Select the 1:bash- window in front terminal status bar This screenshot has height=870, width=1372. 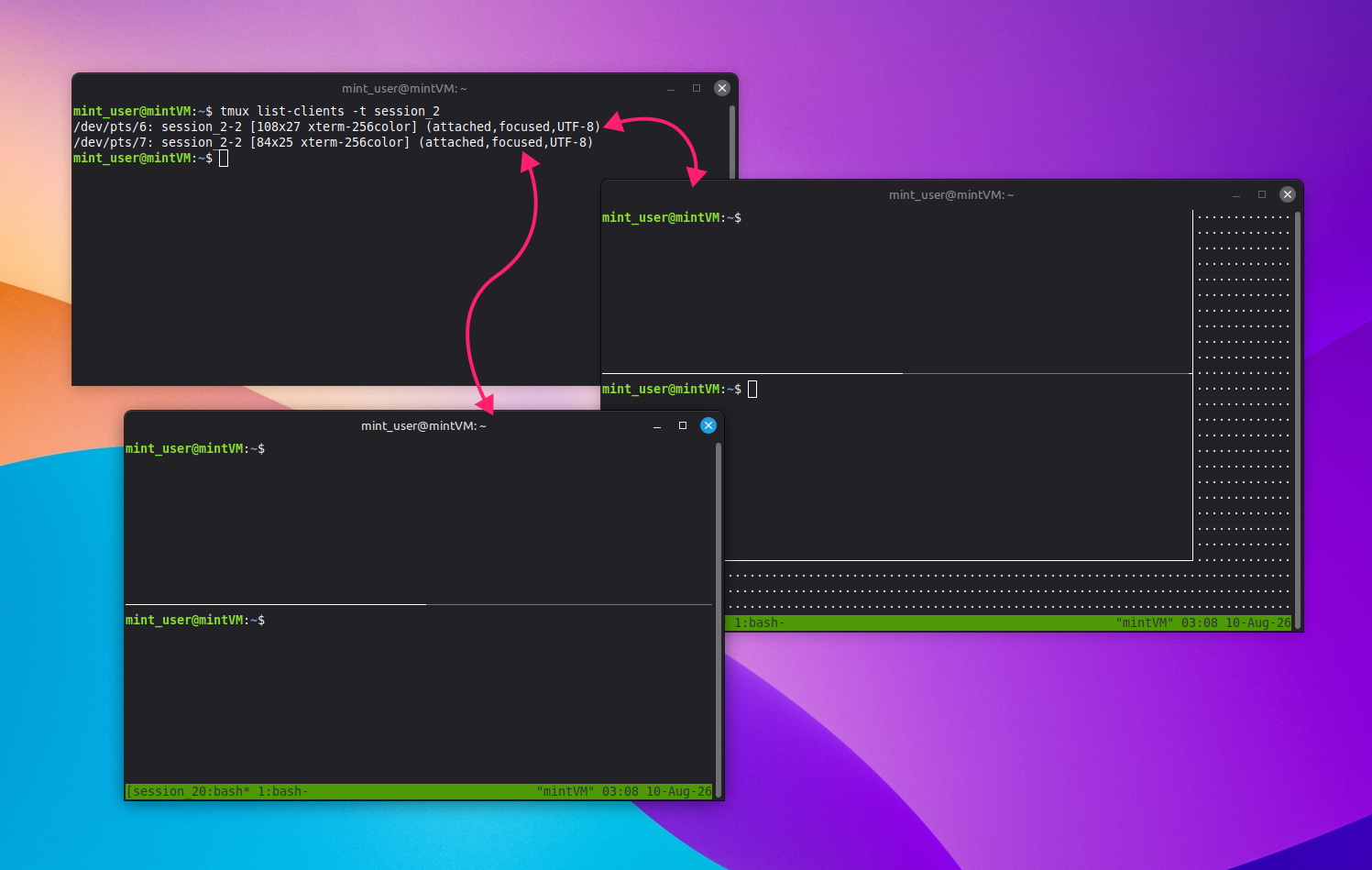282,791
